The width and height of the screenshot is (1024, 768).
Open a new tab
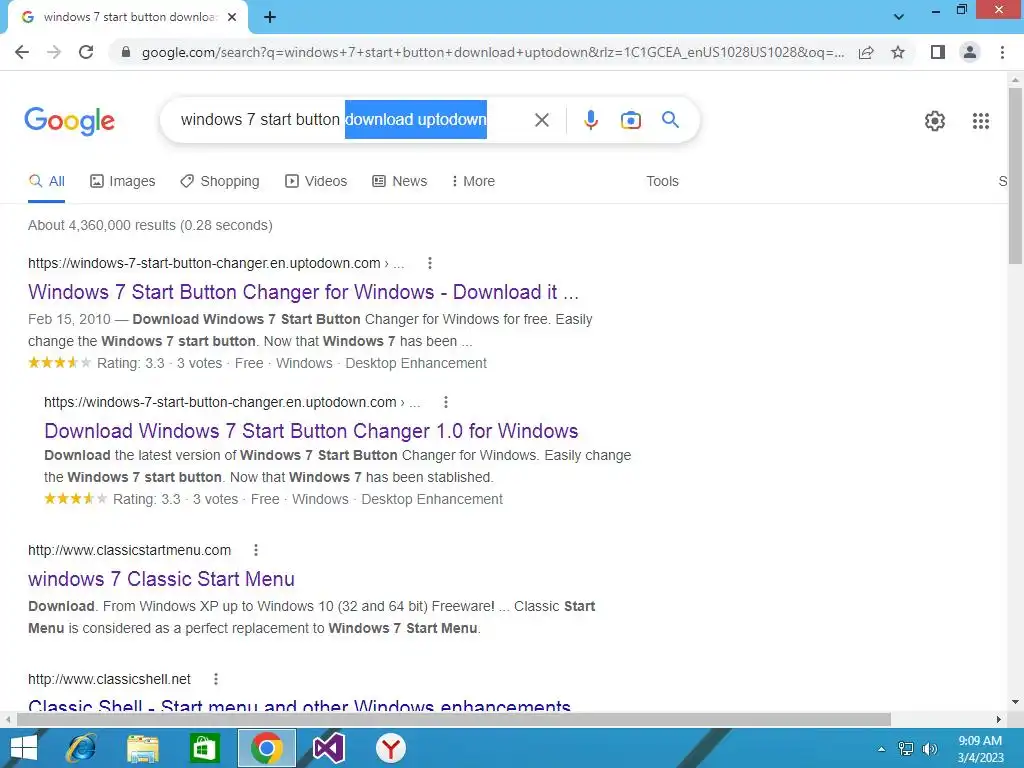[270, 18]
